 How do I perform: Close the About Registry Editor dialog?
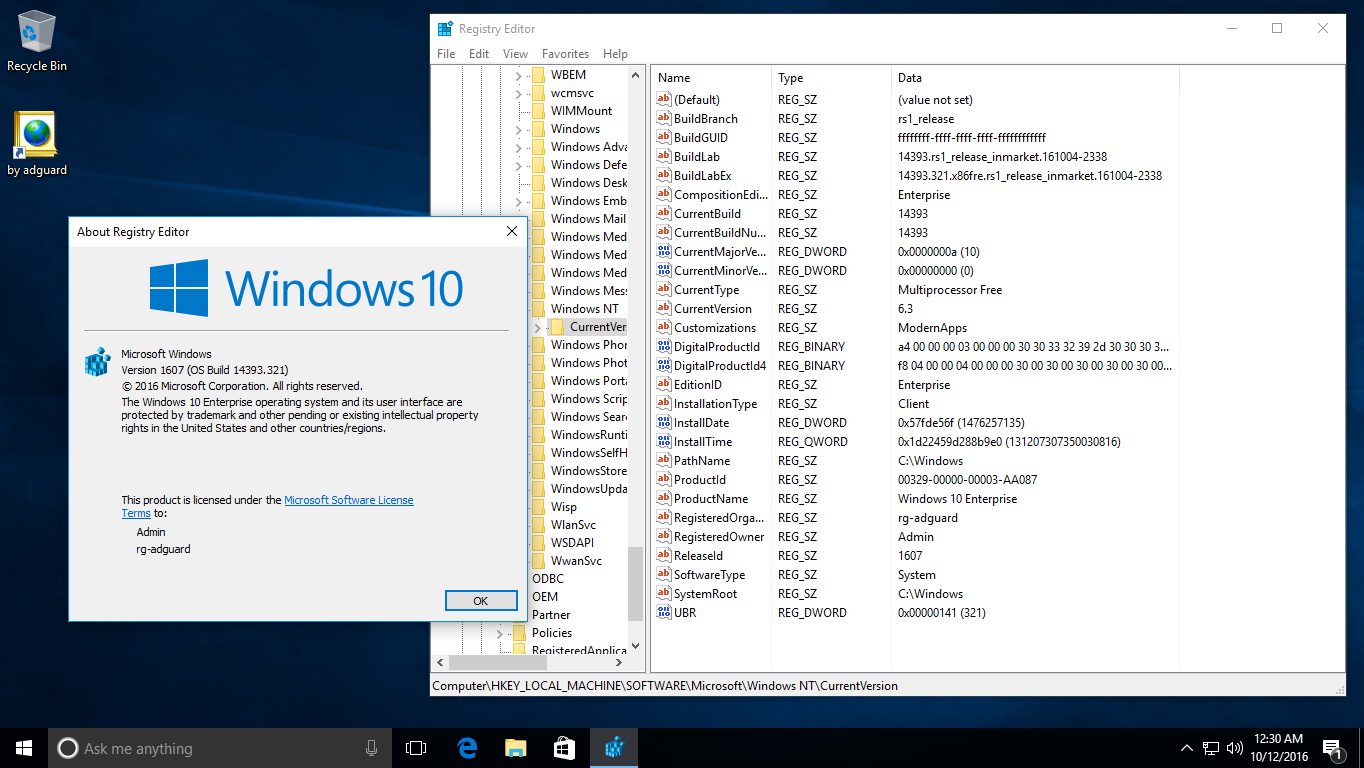tap(511, 232)
